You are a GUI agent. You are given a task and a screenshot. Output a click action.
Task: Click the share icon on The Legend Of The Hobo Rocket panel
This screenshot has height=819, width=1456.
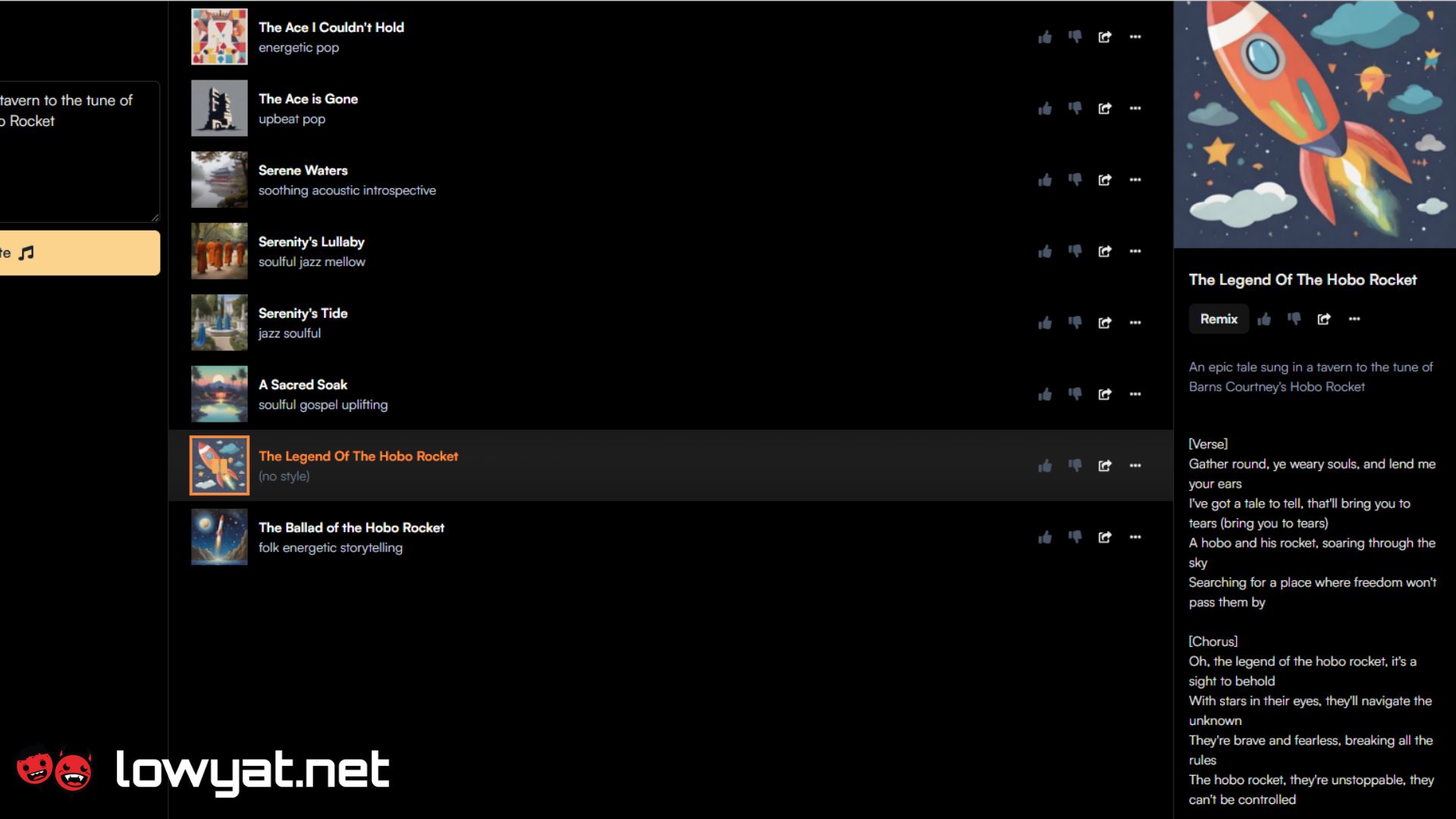point(1324,319)
